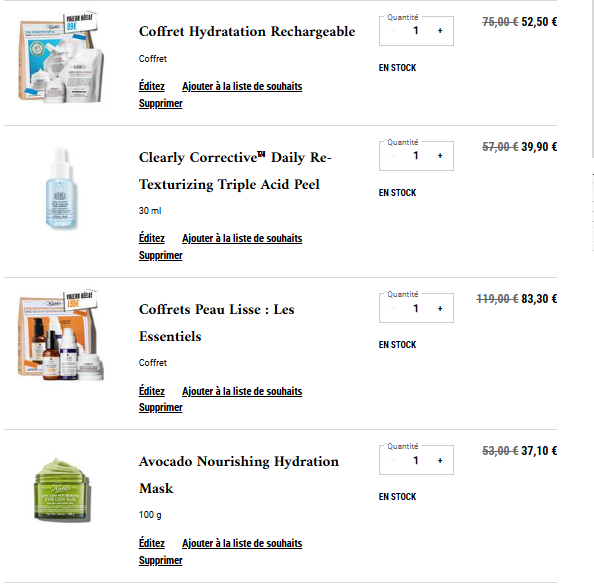
Task: Remove Coffret Hydratation Rechargeable via Supprimer
Action: click(161, 103)
